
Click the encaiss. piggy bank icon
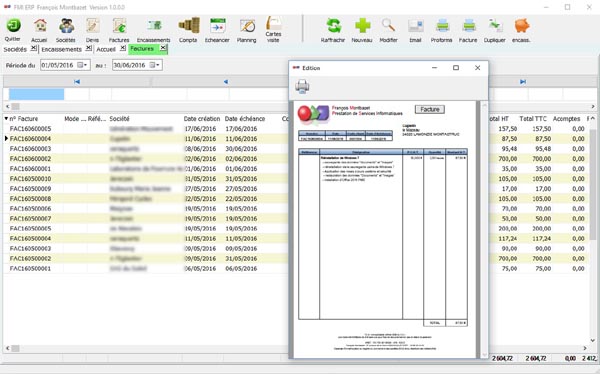point(522,26)
